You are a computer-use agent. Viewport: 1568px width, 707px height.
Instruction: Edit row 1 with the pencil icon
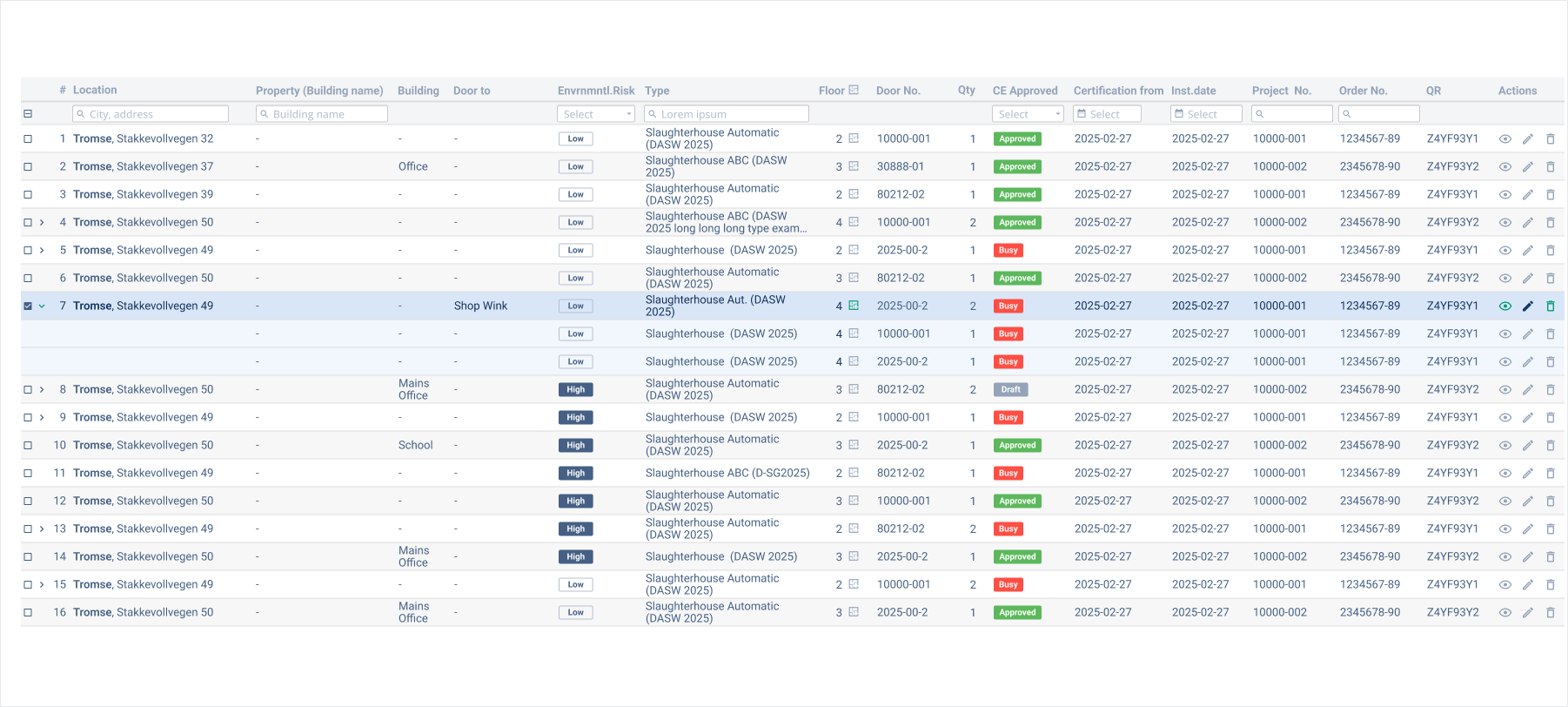[x=1527, y=138]
